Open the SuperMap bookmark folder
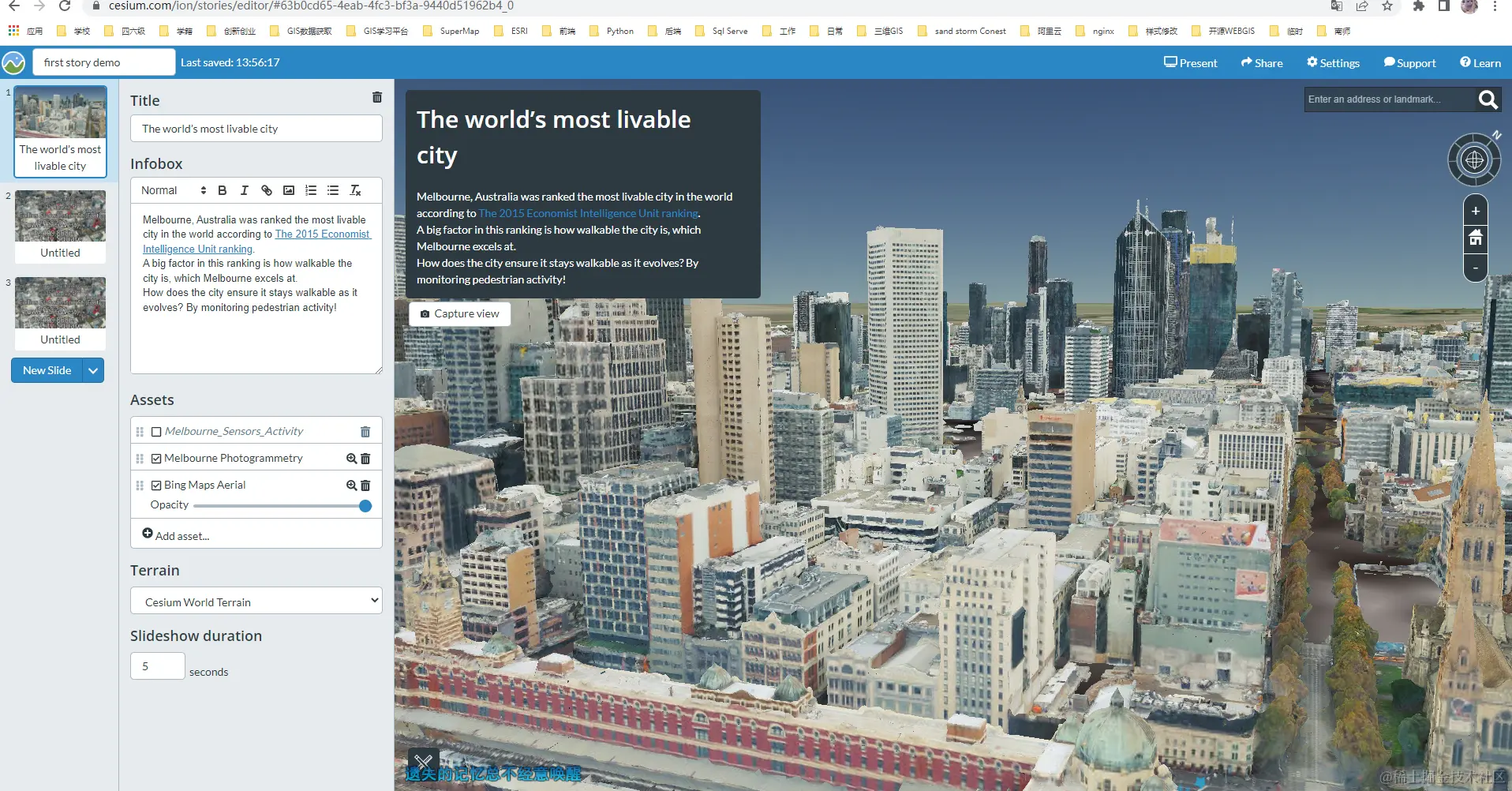The image size is (1512, 791). point(451,31)
